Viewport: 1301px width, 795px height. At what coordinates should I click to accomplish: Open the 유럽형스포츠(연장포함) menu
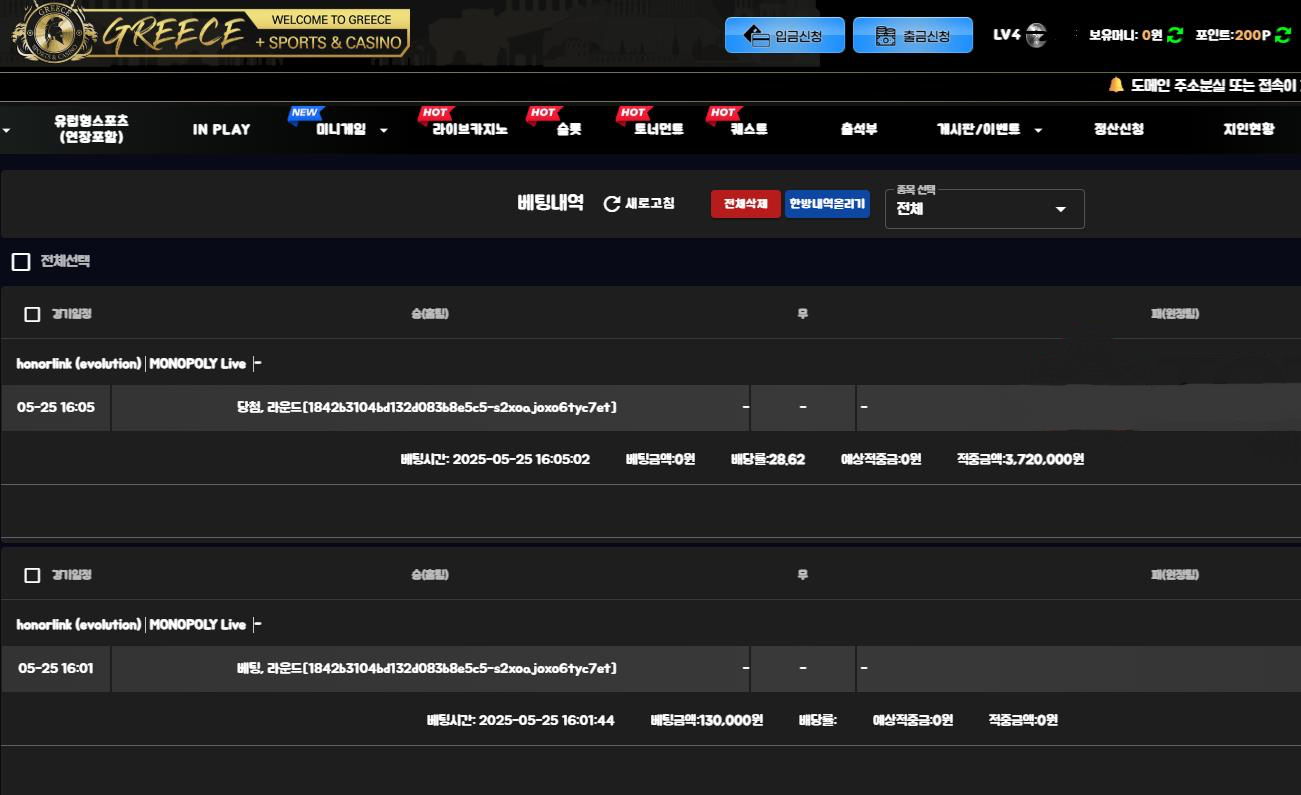tap(91, 128)
